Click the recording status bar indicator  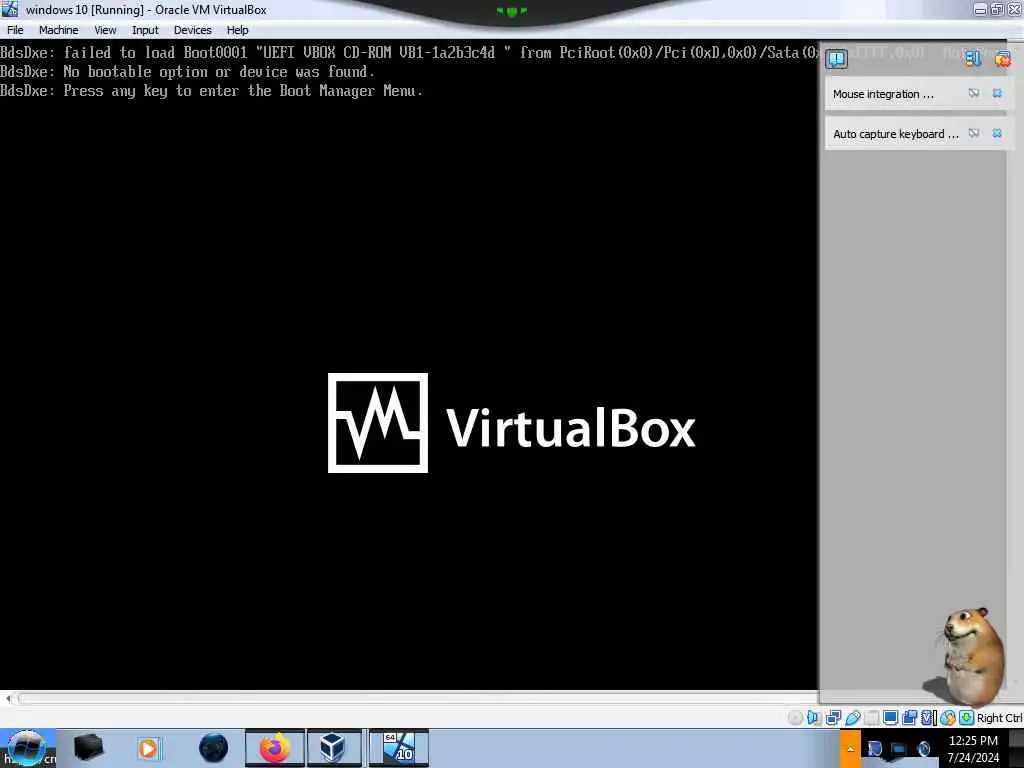pyautogui.click(x=909, y=718)
